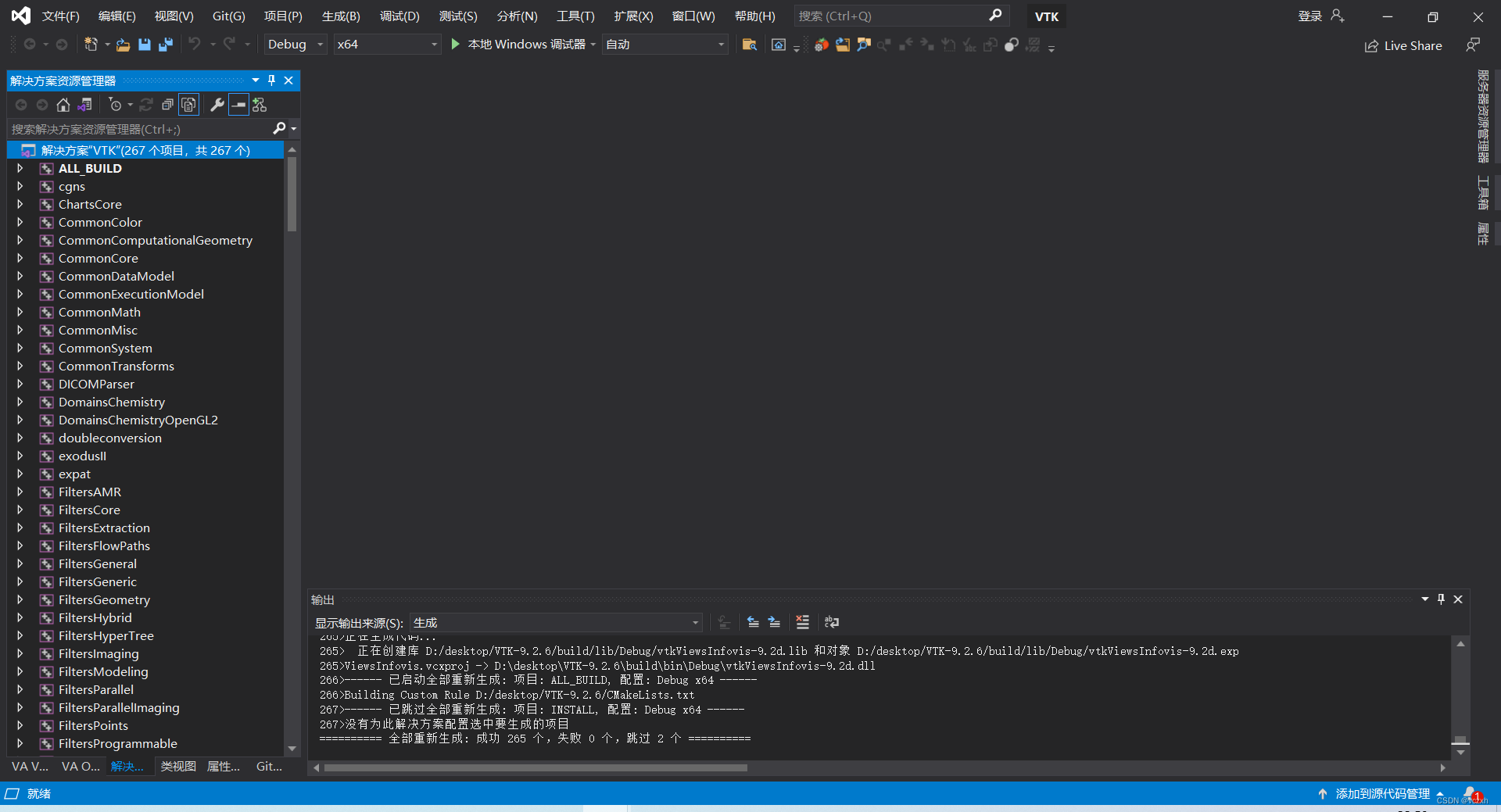
Task: Pin the Output panel with auto-hide icon
Action: [x=1441, y=599]
